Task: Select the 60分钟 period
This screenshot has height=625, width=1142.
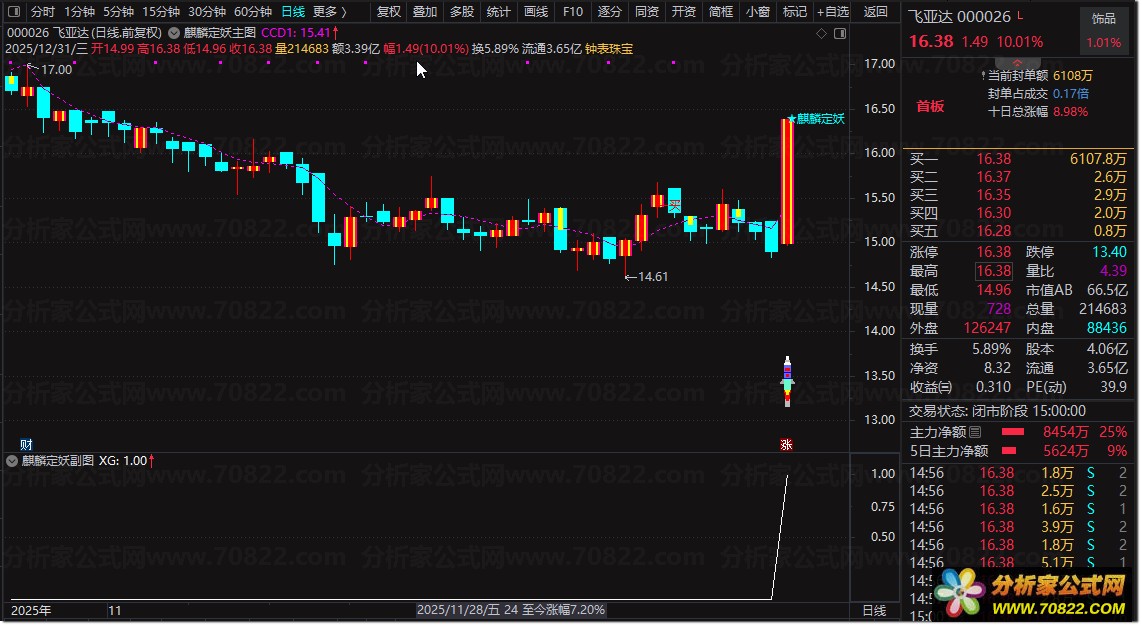Action: point(253,12)
